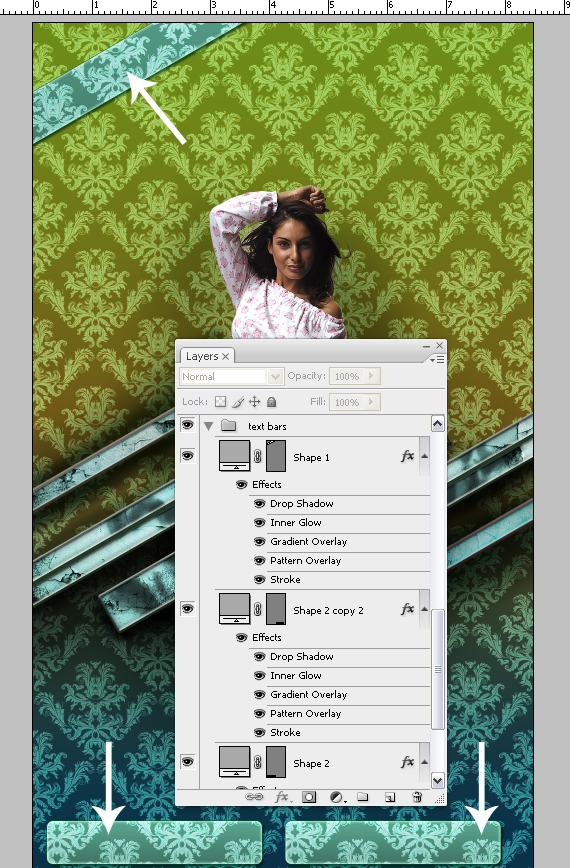Toggle all Effects visibility on Shape 2 copy 2

click(x=241, y=637)
